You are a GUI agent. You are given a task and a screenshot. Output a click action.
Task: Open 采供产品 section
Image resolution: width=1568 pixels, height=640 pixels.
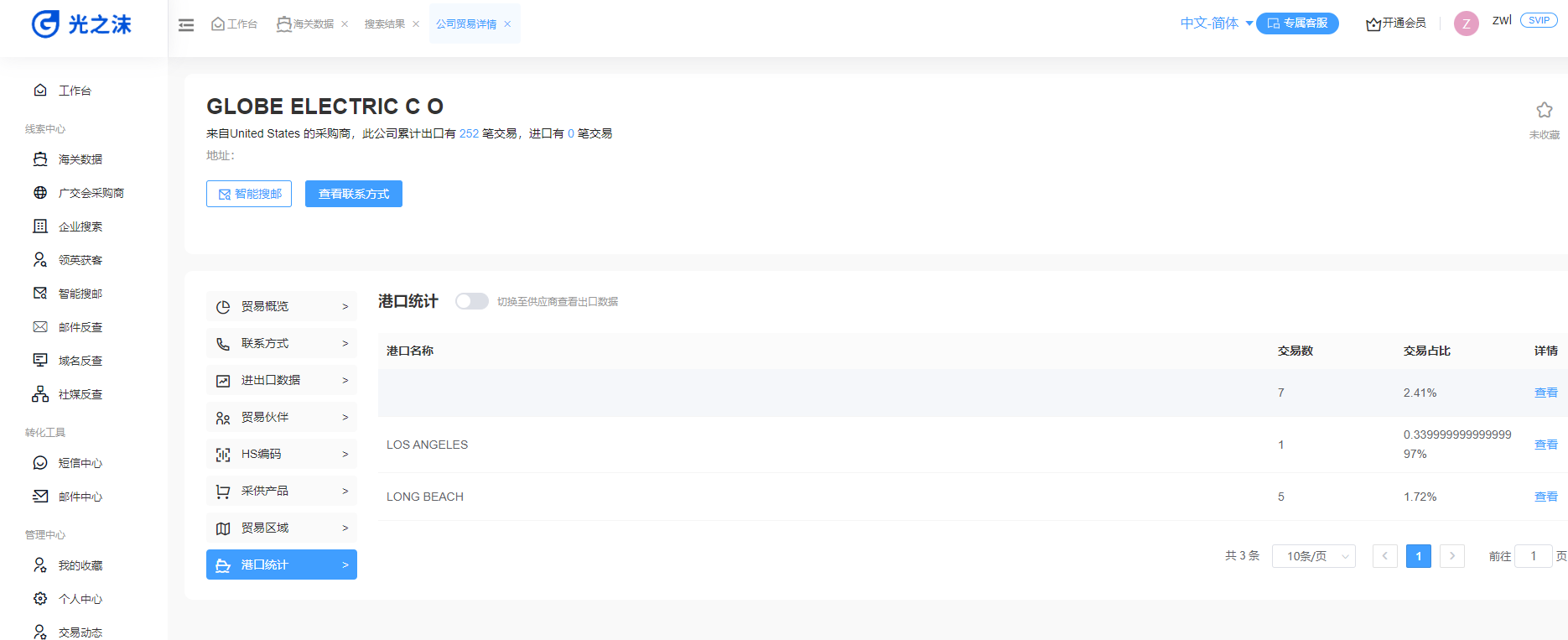coord(282,491)
